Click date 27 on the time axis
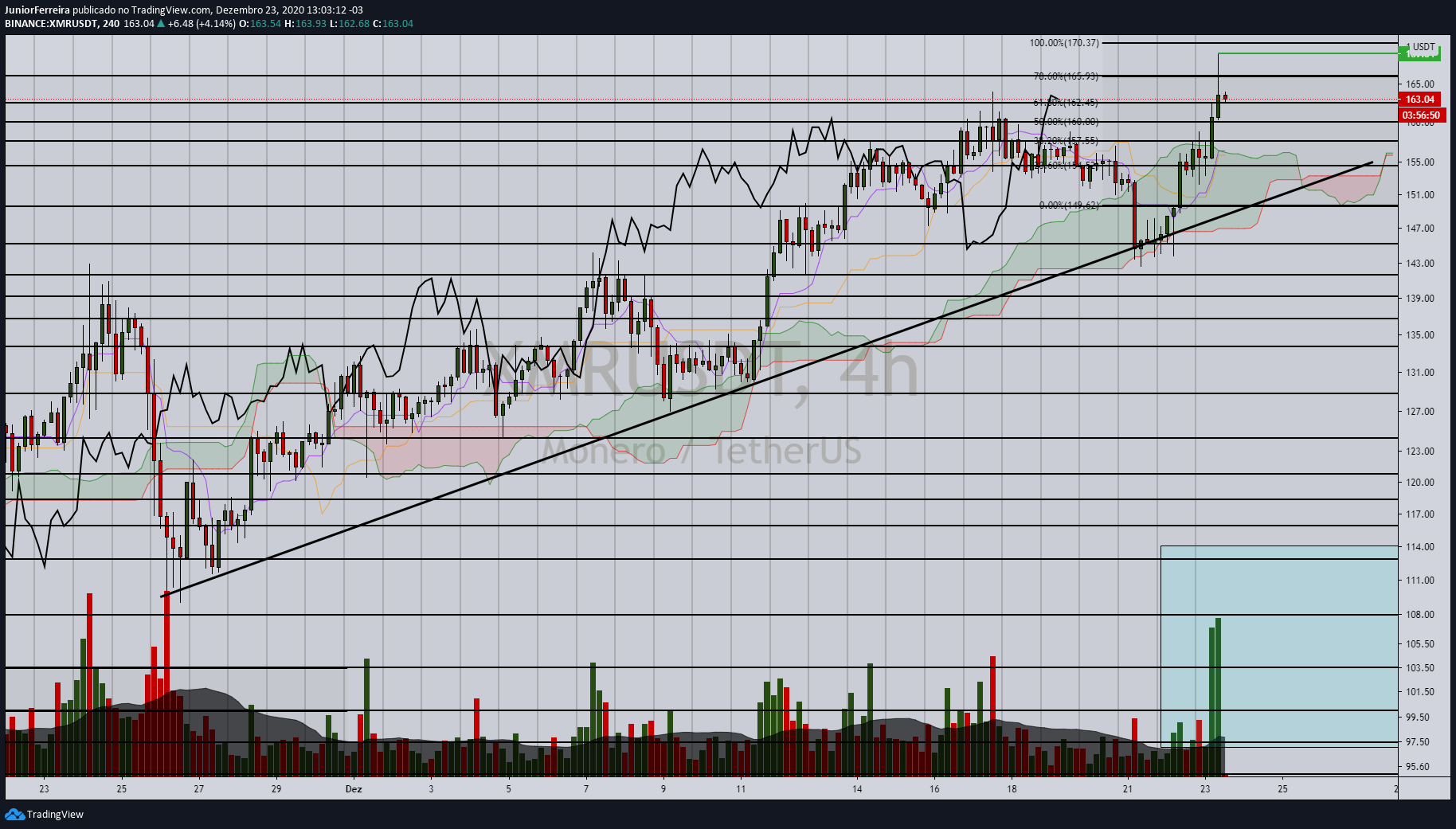The height and width of the screenshot is (829, 1456). coord(198,789)
